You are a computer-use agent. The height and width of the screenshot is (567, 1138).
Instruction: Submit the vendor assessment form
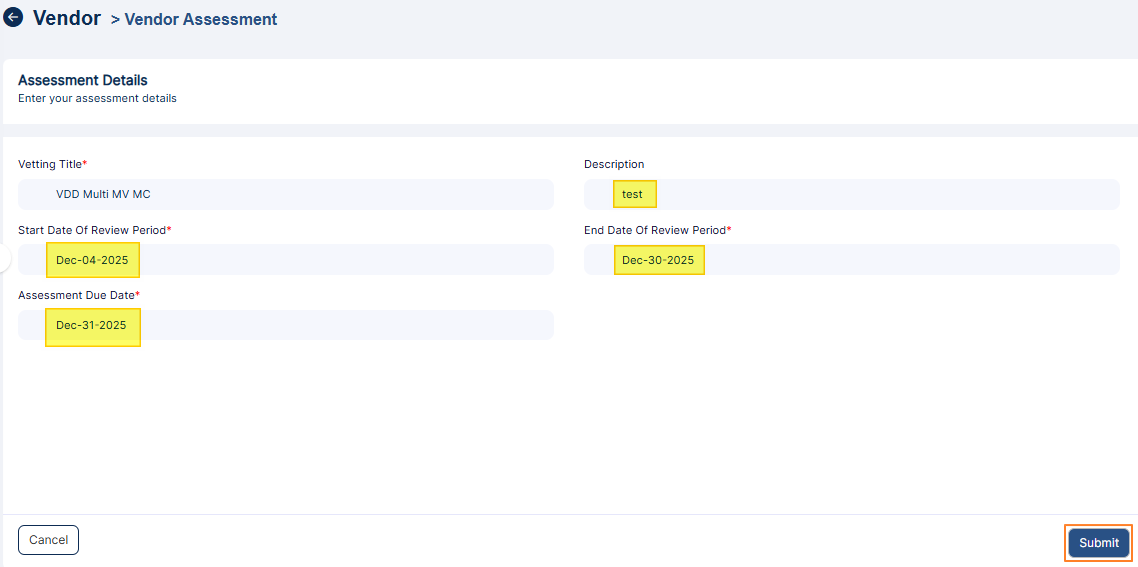click(1098, 543)
